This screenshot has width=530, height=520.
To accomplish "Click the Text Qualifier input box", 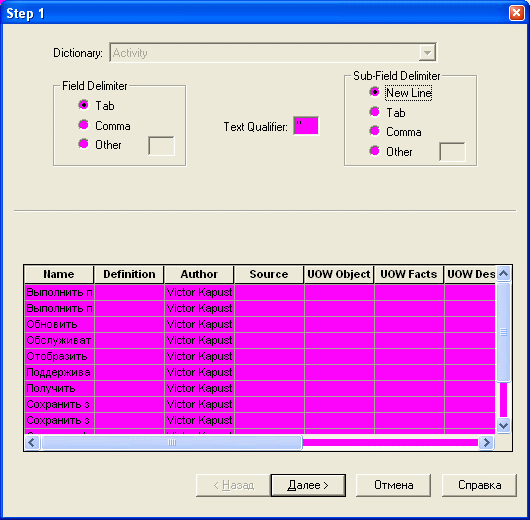I will coord(306,126).
